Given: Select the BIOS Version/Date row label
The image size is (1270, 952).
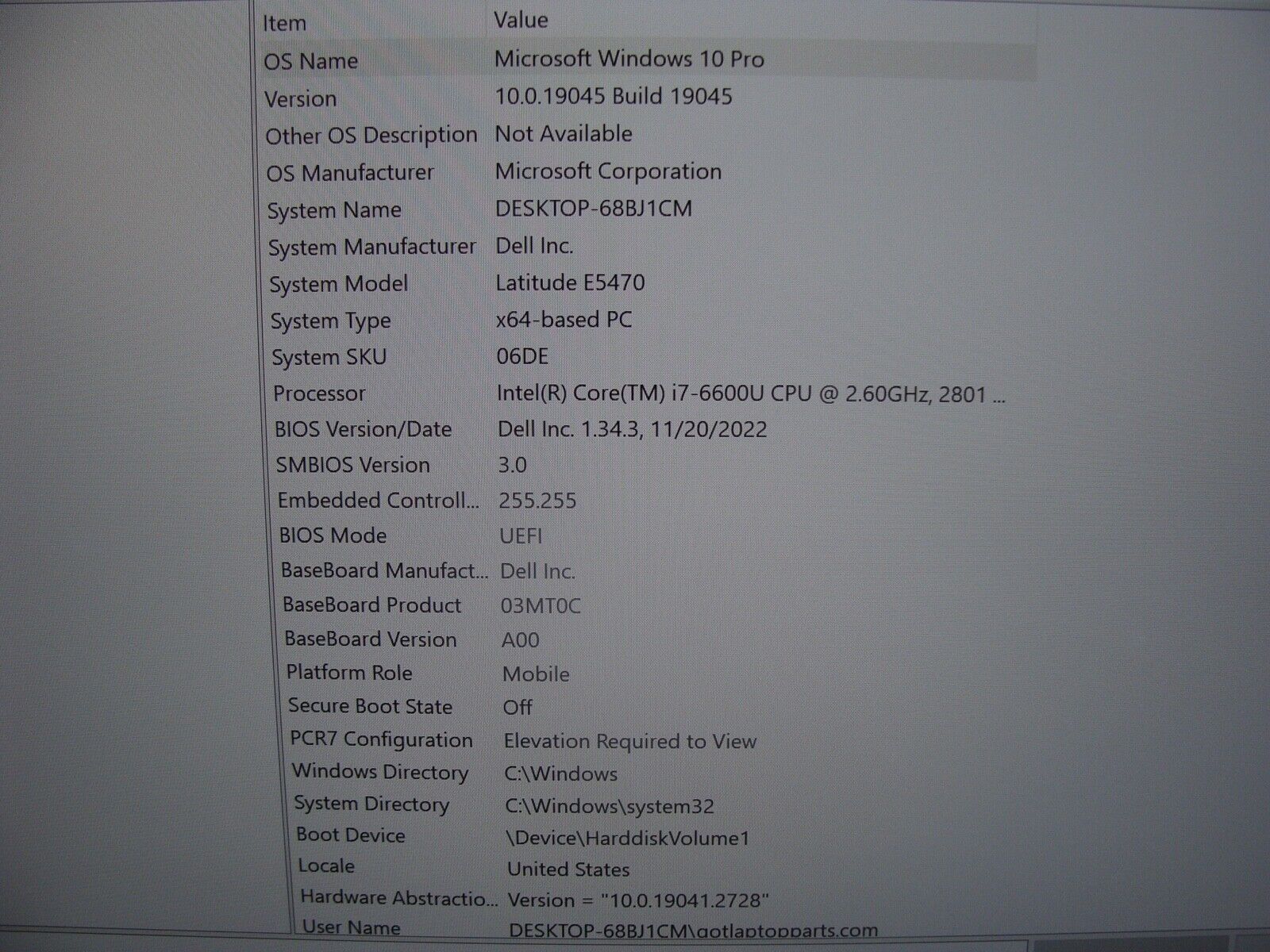Looking at the screenshot, I should click(363, 429).
